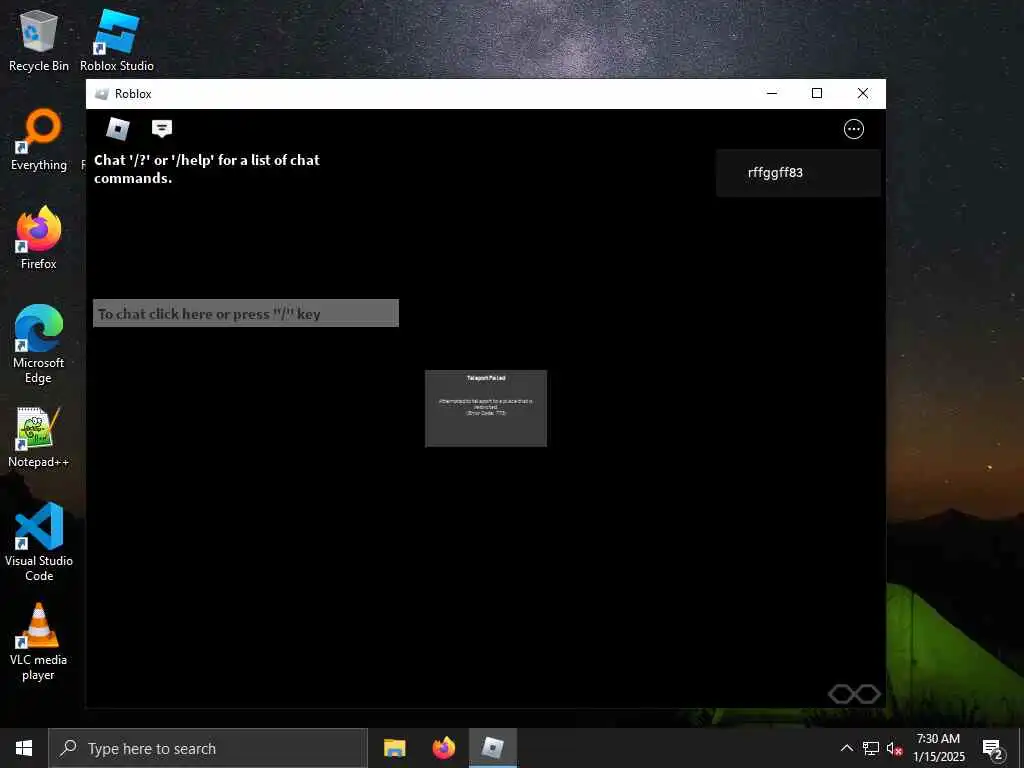The image size is (1024, 768).
Task: Open the Windows Start menu
Action: click(x=24, y=748)
